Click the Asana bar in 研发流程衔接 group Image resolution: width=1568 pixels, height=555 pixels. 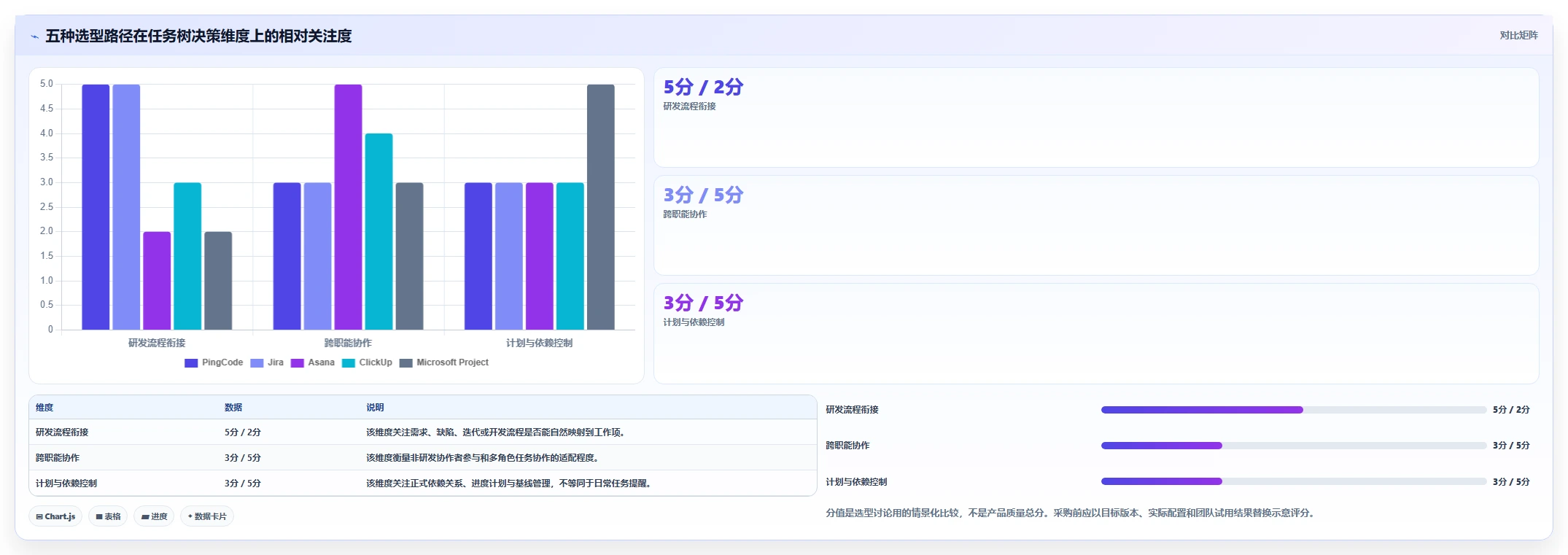pos(157,281)
